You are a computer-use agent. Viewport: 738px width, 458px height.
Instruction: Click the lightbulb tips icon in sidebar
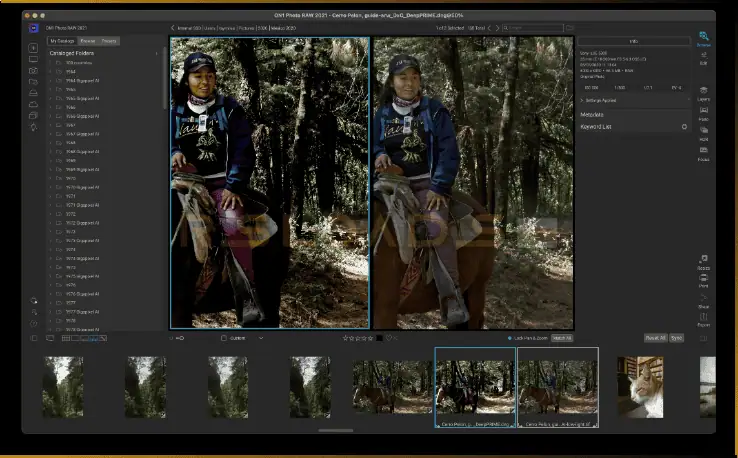[x=33, y=127]
